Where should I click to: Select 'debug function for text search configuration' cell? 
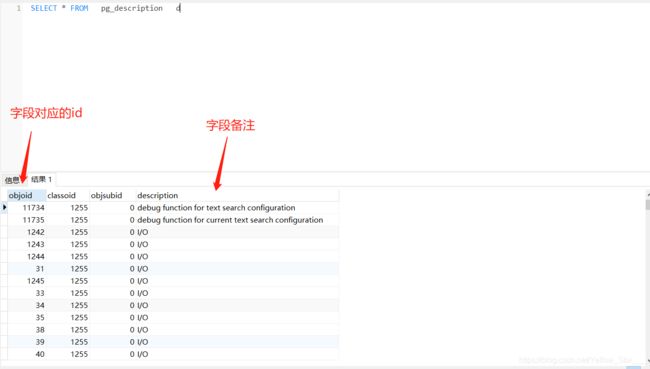pos(237,208)
